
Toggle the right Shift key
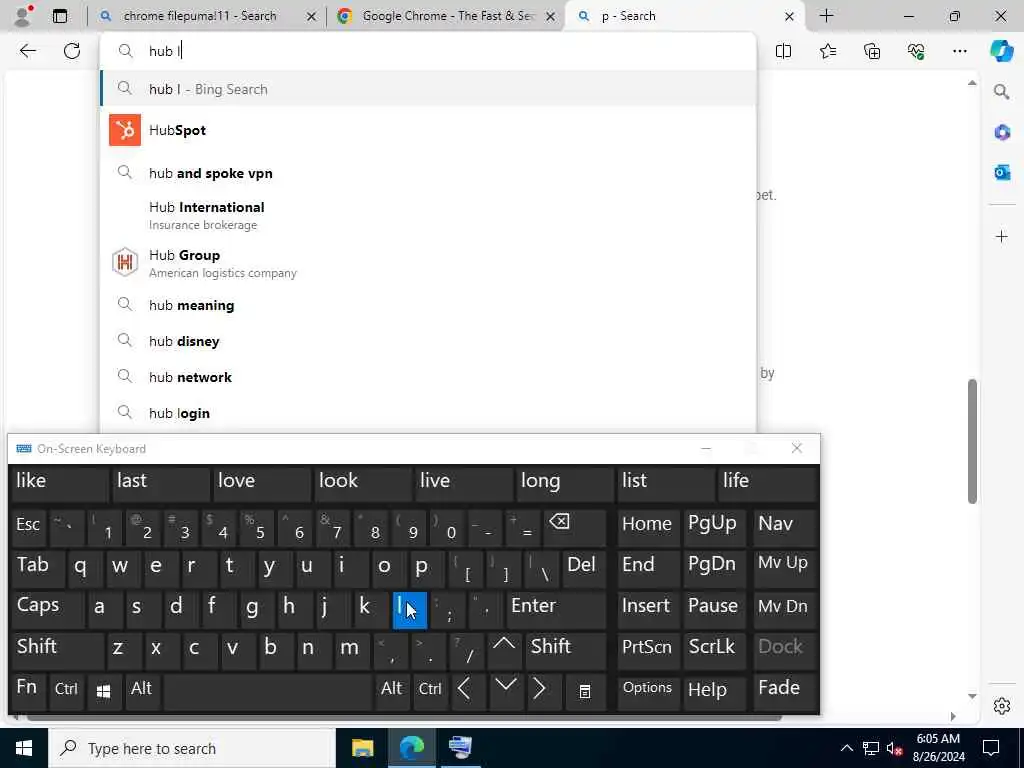[x=566, y=650]
